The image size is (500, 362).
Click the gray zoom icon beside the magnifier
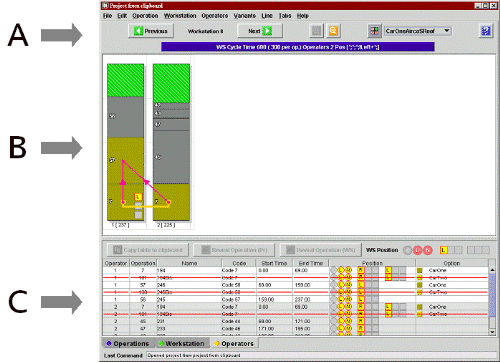pyautogui.click(x=316, y=31)
